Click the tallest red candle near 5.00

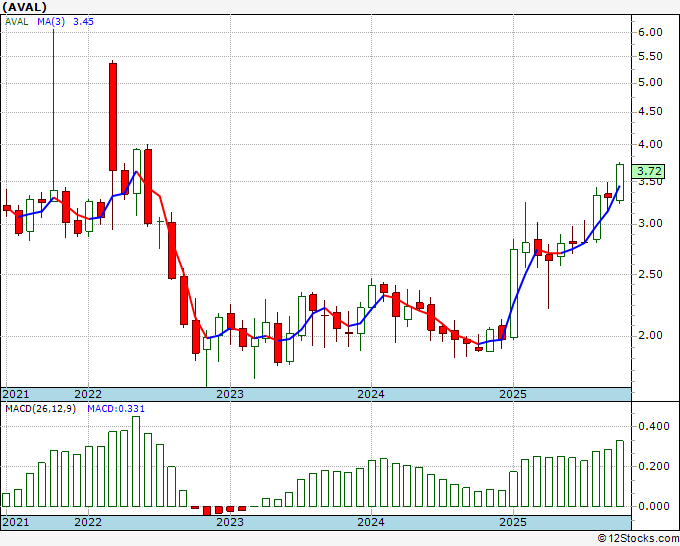coord(113,116)
